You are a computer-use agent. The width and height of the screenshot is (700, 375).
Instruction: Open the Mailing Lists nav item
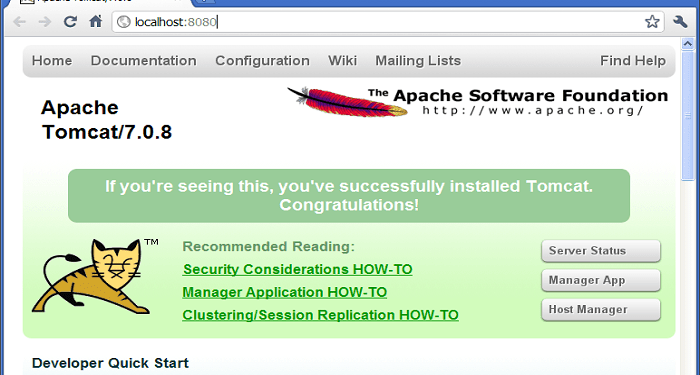tap(418, 61)
